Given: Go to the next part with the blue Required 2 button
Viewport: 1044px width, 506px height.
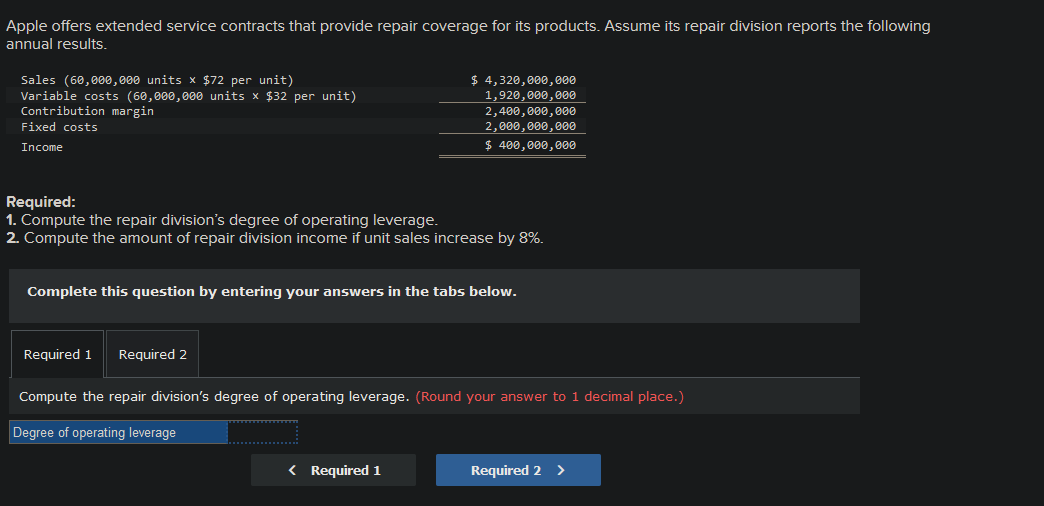Looking at the screenshot, I should click(x=518, y=470).
